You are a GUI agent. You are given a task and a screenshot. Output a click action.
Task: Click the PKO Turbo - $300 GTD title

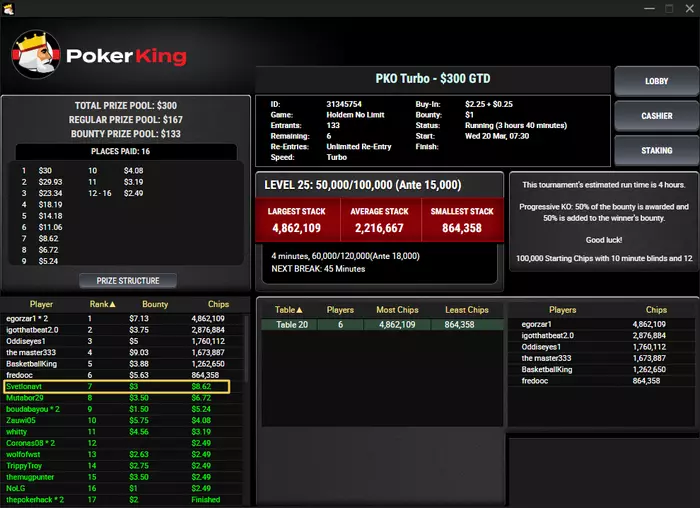pos(433,79)
